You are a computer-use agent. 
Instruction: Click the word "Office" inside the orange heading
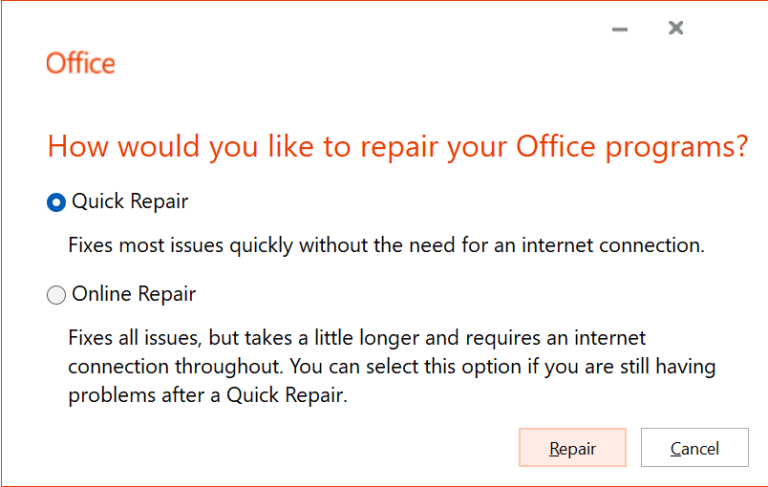(x=555, y=146)
